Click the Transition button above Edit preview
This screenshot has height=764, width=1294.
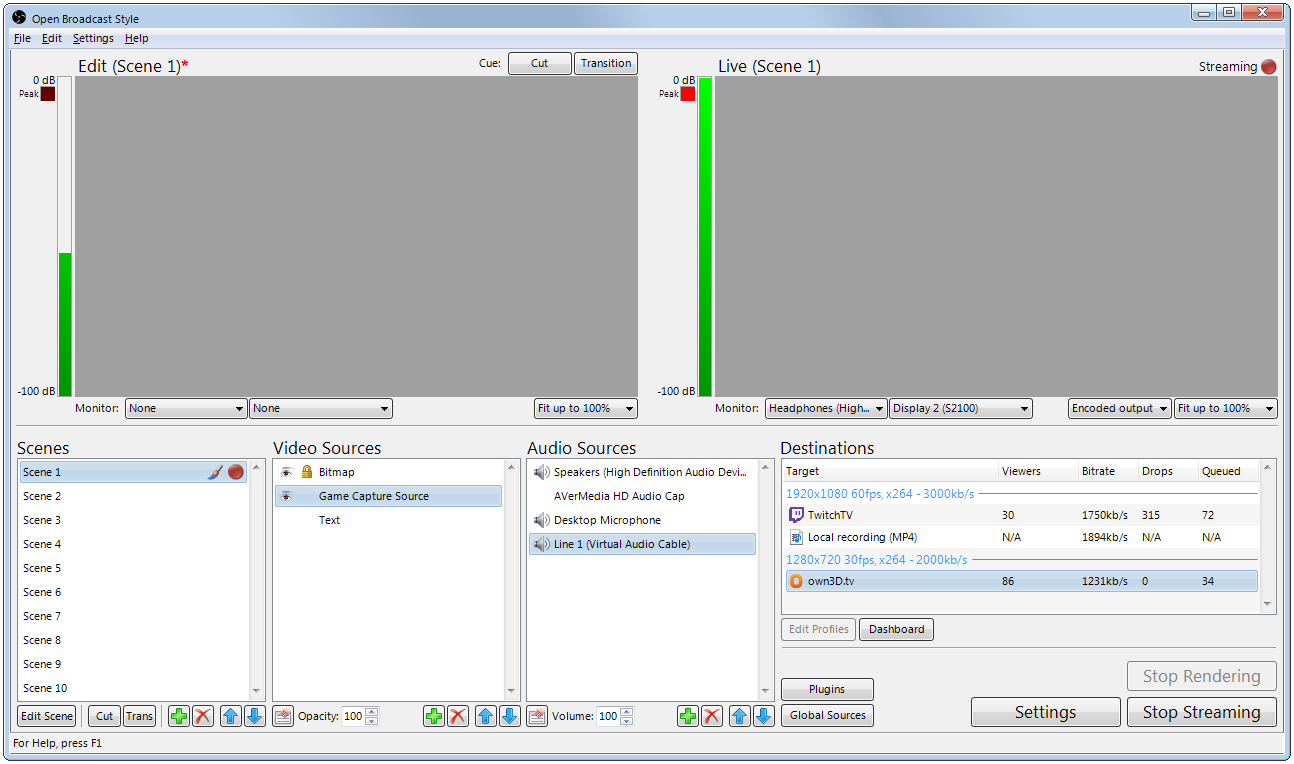click(606, 63)
